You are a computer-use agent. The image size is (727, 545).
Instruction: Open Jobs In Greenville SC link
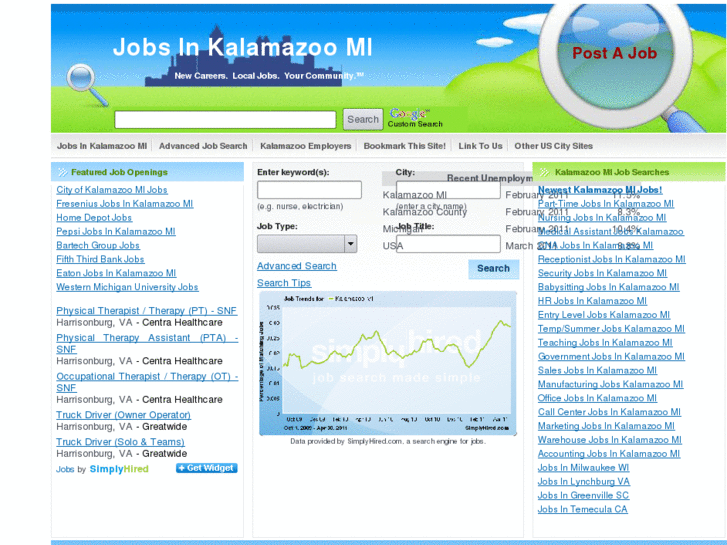(x=583, y=496)
